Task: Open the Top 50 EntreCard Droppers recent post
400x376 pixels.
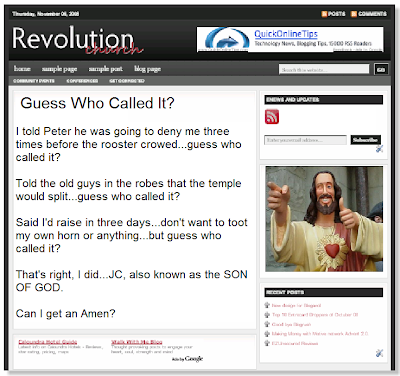Action: (x=315, y=315)
